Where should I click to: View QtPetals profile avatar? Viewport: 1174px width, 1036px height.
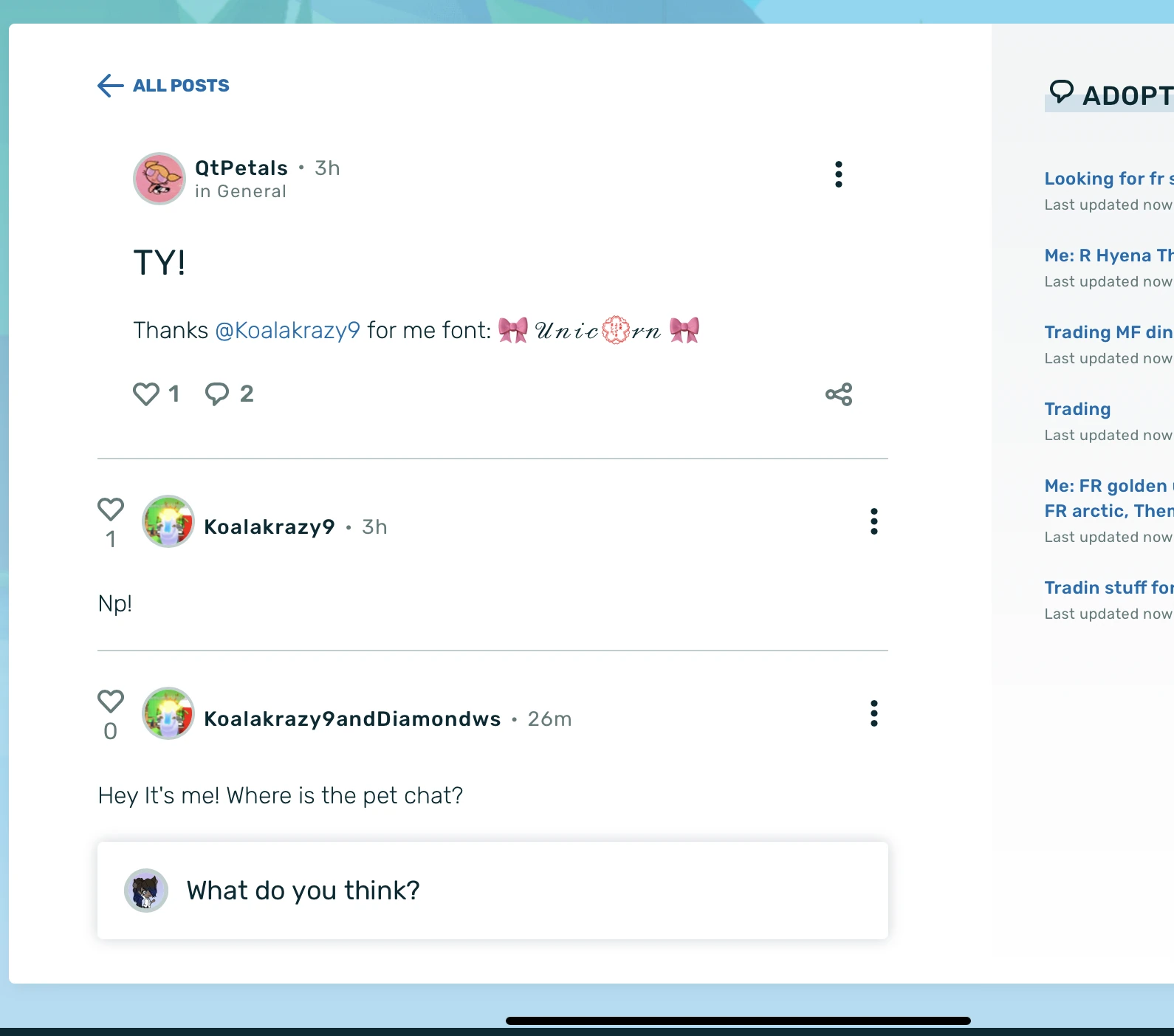tap(159, 179)
